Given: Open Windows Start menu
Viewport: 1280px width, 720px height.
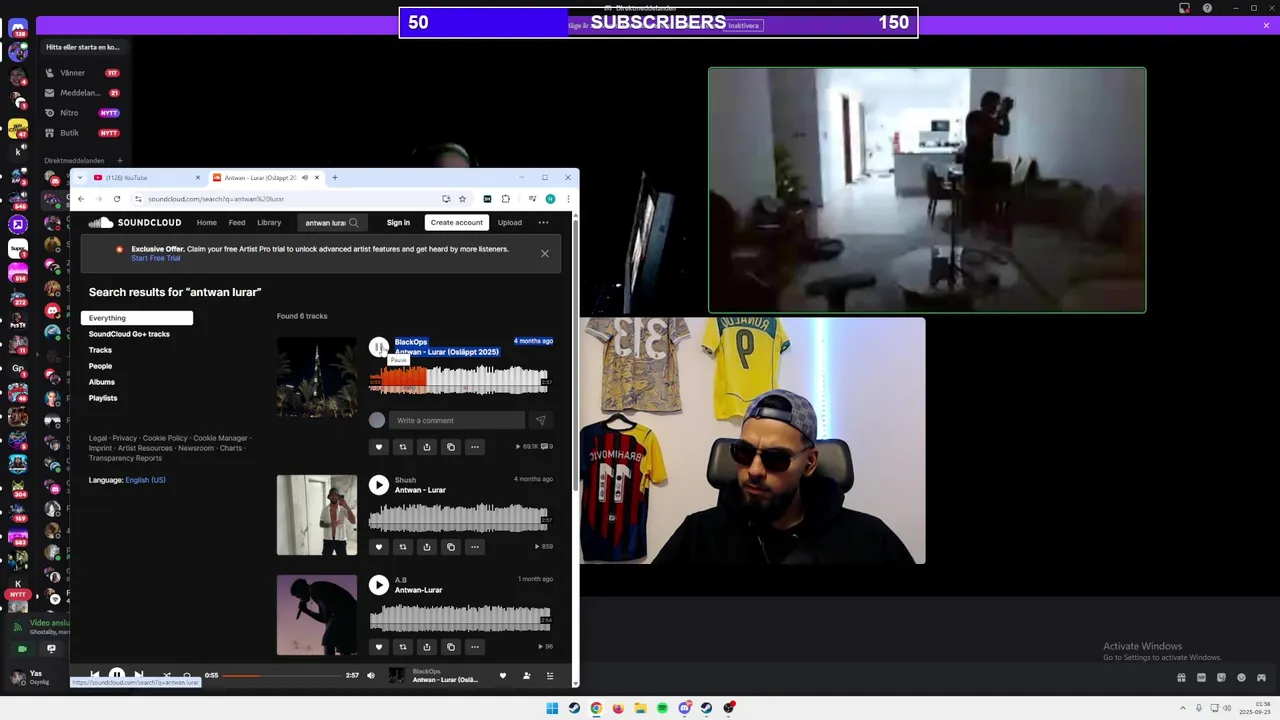Looking at the screenshot, I should (552, 708).
